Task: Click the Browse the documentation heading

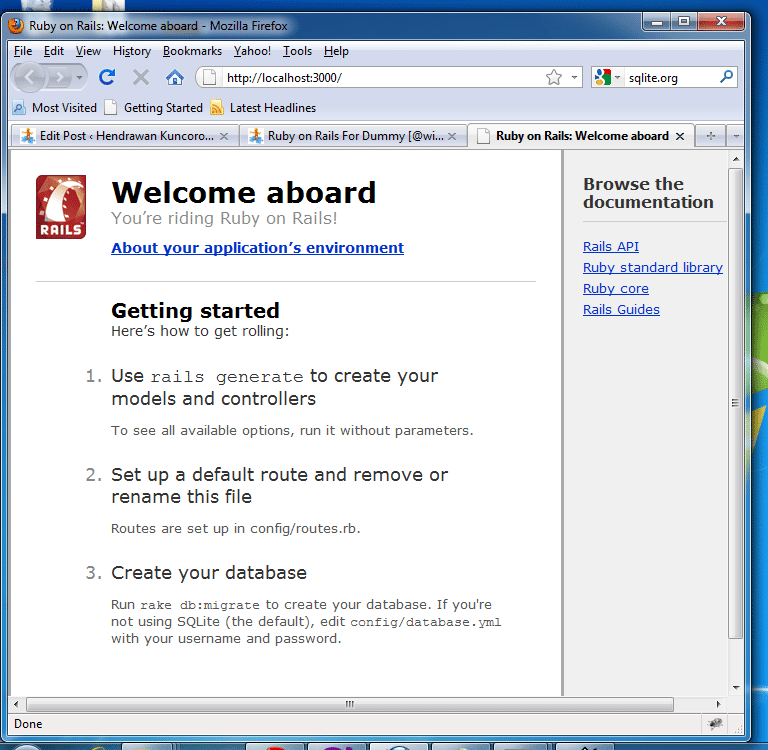Action: click(648, 193)
